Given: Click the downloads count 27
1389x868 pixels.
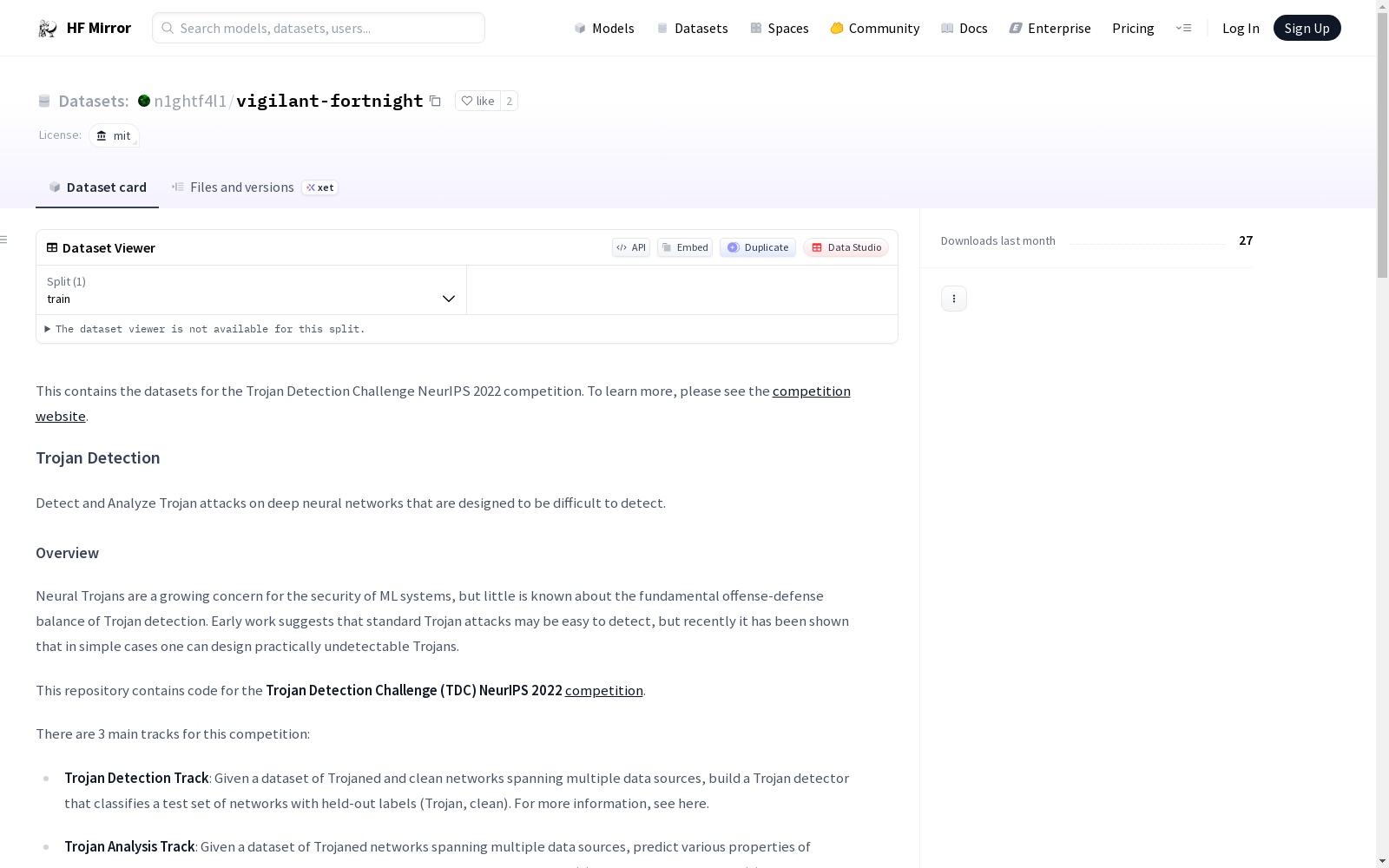Looking at the screenshot, I should click(x=1246, y=240).
